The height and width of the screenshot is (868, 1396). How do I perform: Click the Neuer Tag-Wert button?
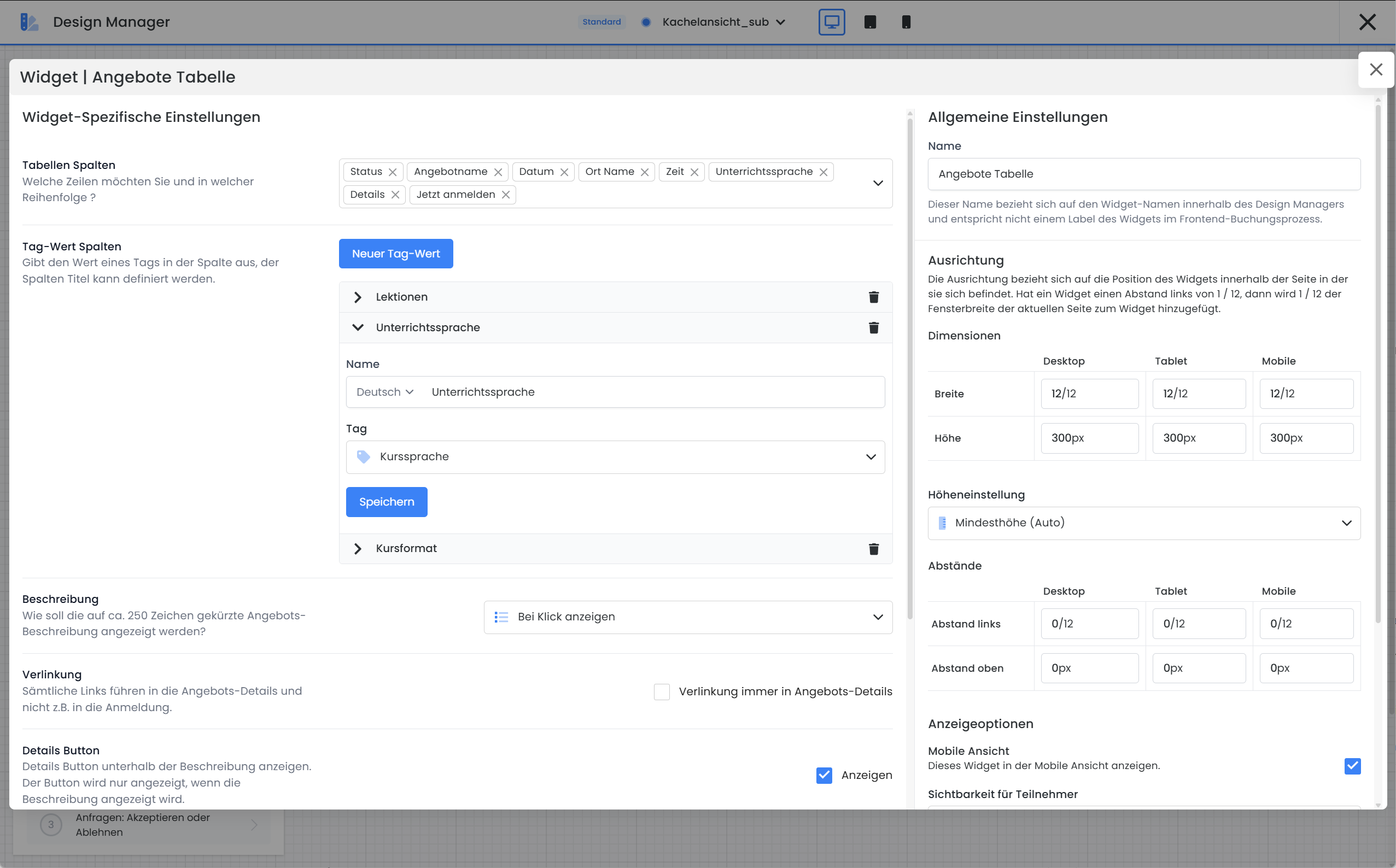pyautogui.click(x=396, y=253)
